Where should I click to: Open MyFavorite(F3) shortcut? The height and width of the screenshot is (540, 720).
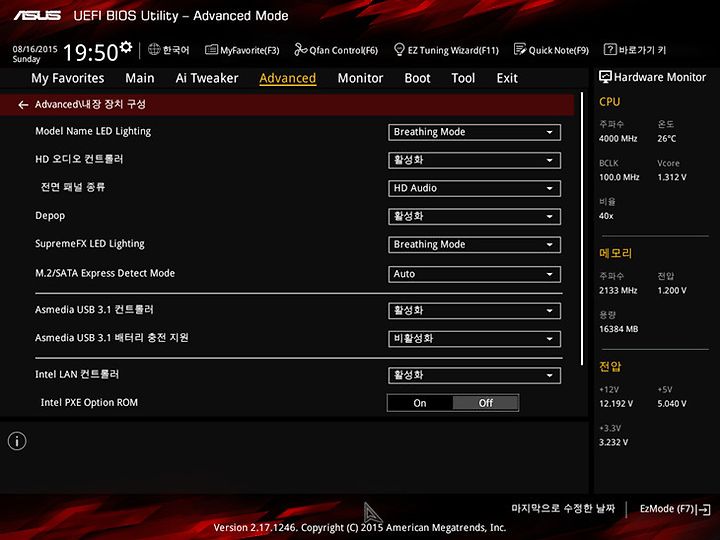[x=242, y=50]
